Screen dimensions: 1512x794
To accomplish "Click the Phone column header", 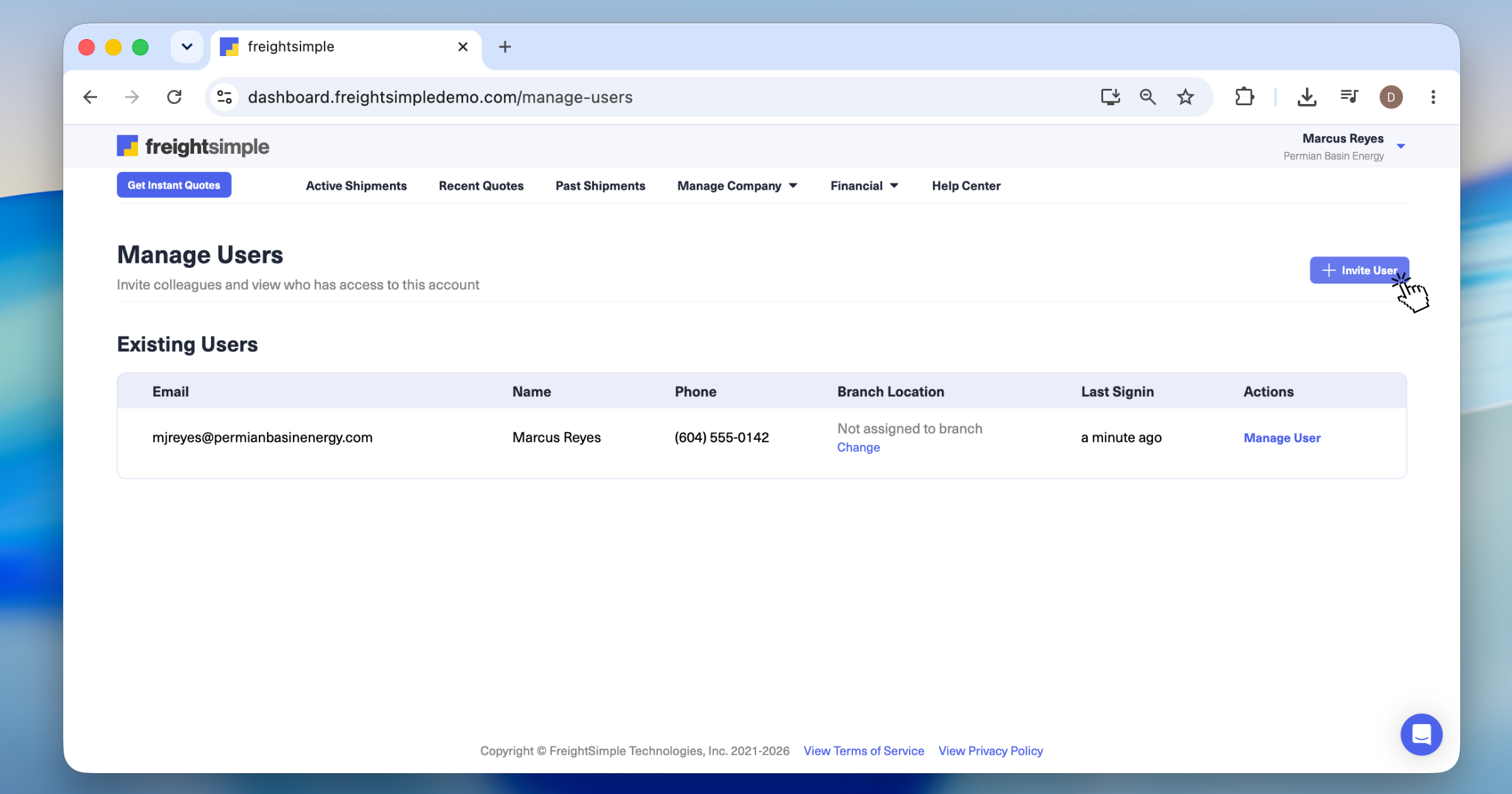I will tap(695, 391).
